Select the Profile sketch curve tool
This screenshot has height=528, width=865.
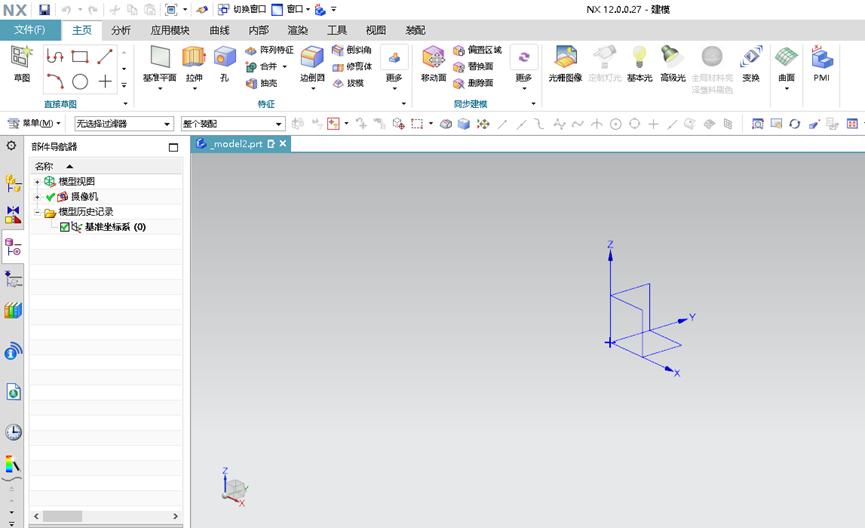(x=55, y=56)
